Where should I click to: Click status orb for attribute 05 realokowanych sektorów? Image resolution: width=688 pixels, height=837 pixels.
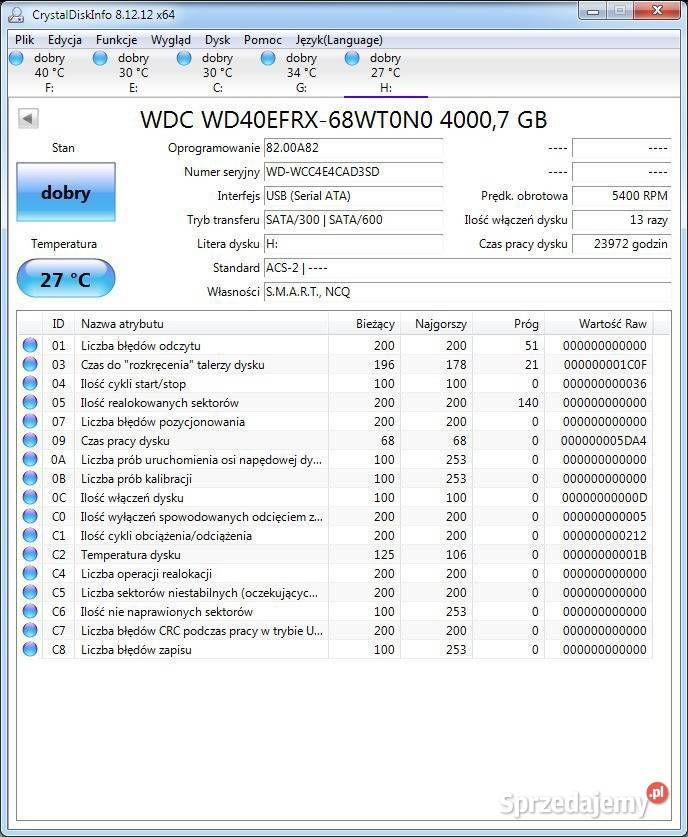click(x=30, y=403)
